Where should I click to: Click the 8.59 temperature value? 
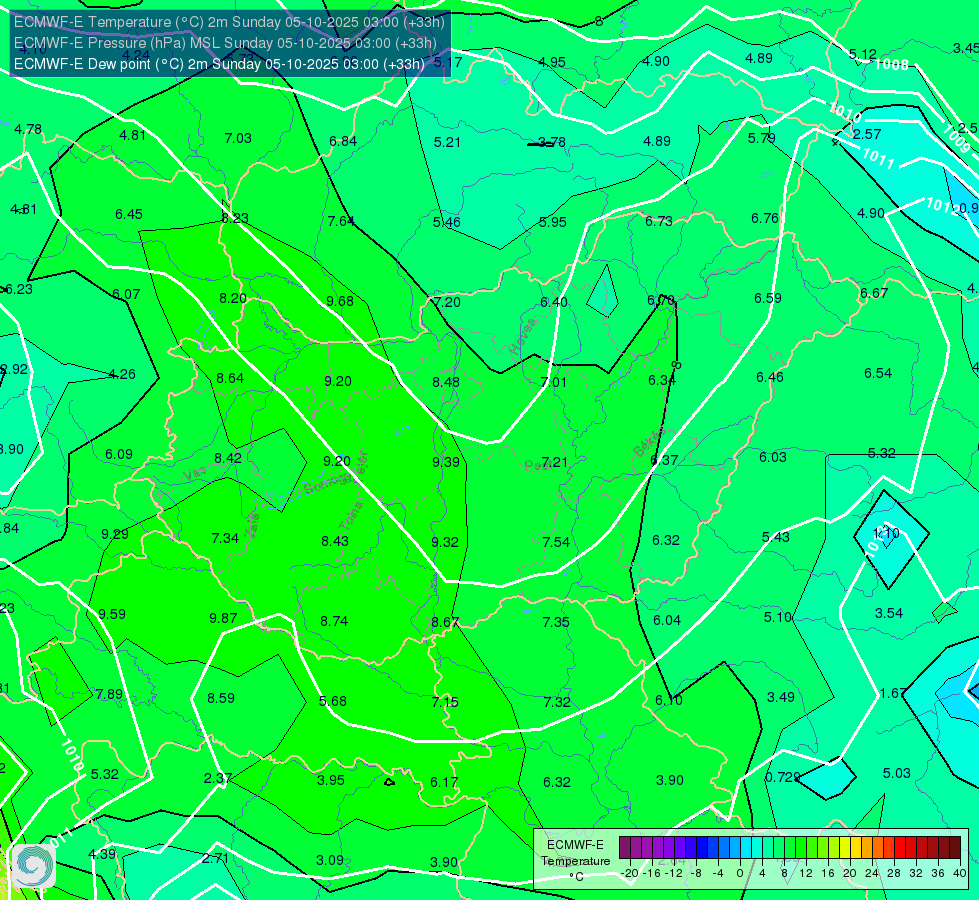[221, 698]
